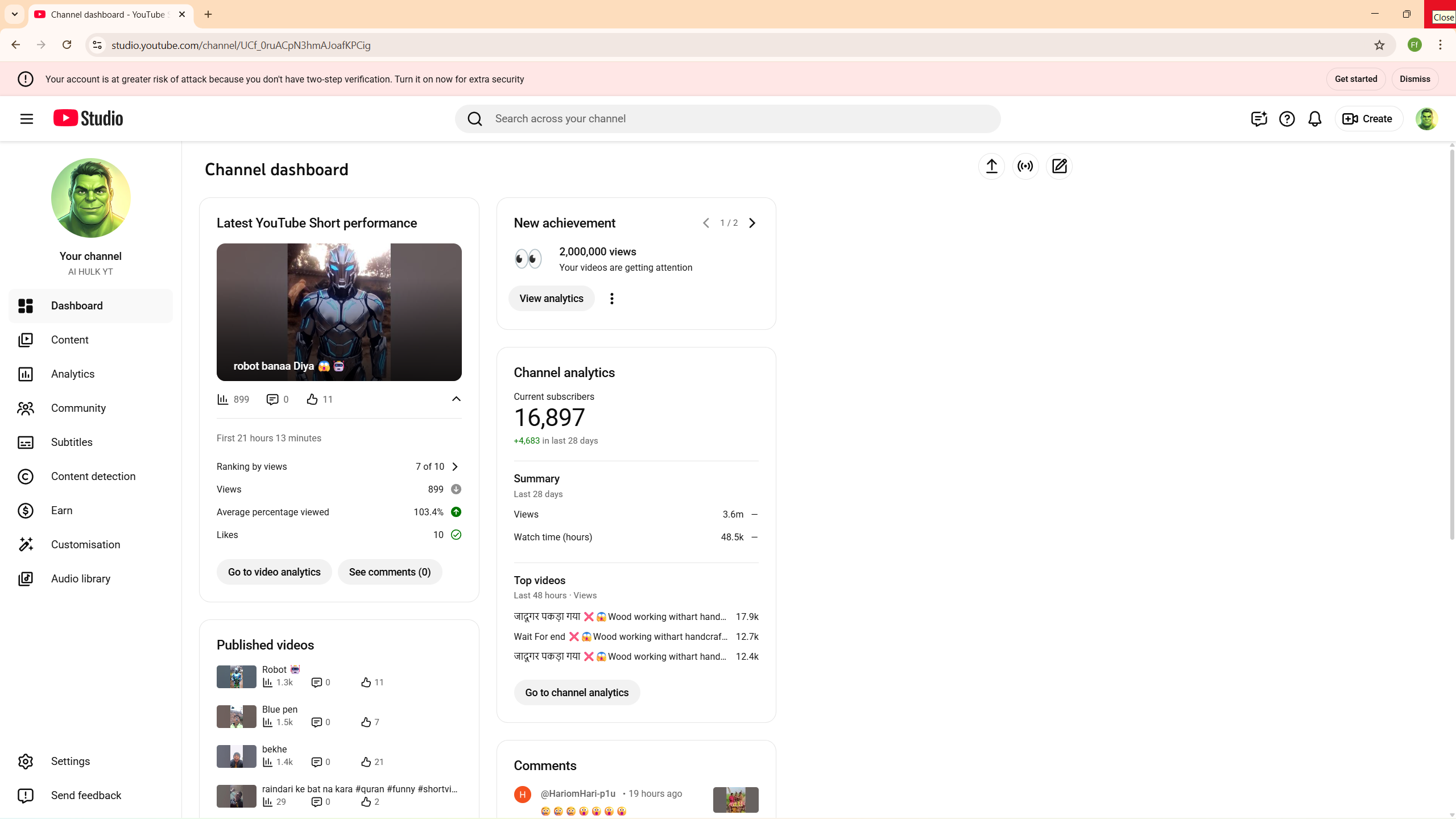Open Customisation in the sidebar
This screenshot has height=819, width=1456.
tap(85, 544)
